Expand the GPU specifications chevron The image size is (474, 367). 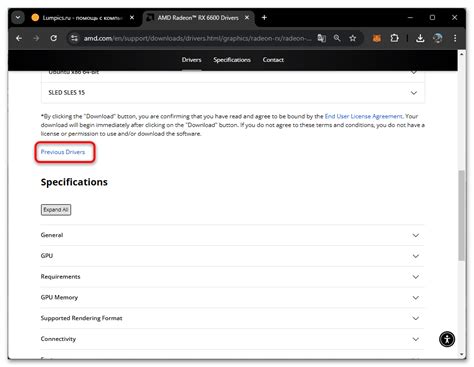pos(416,256)
